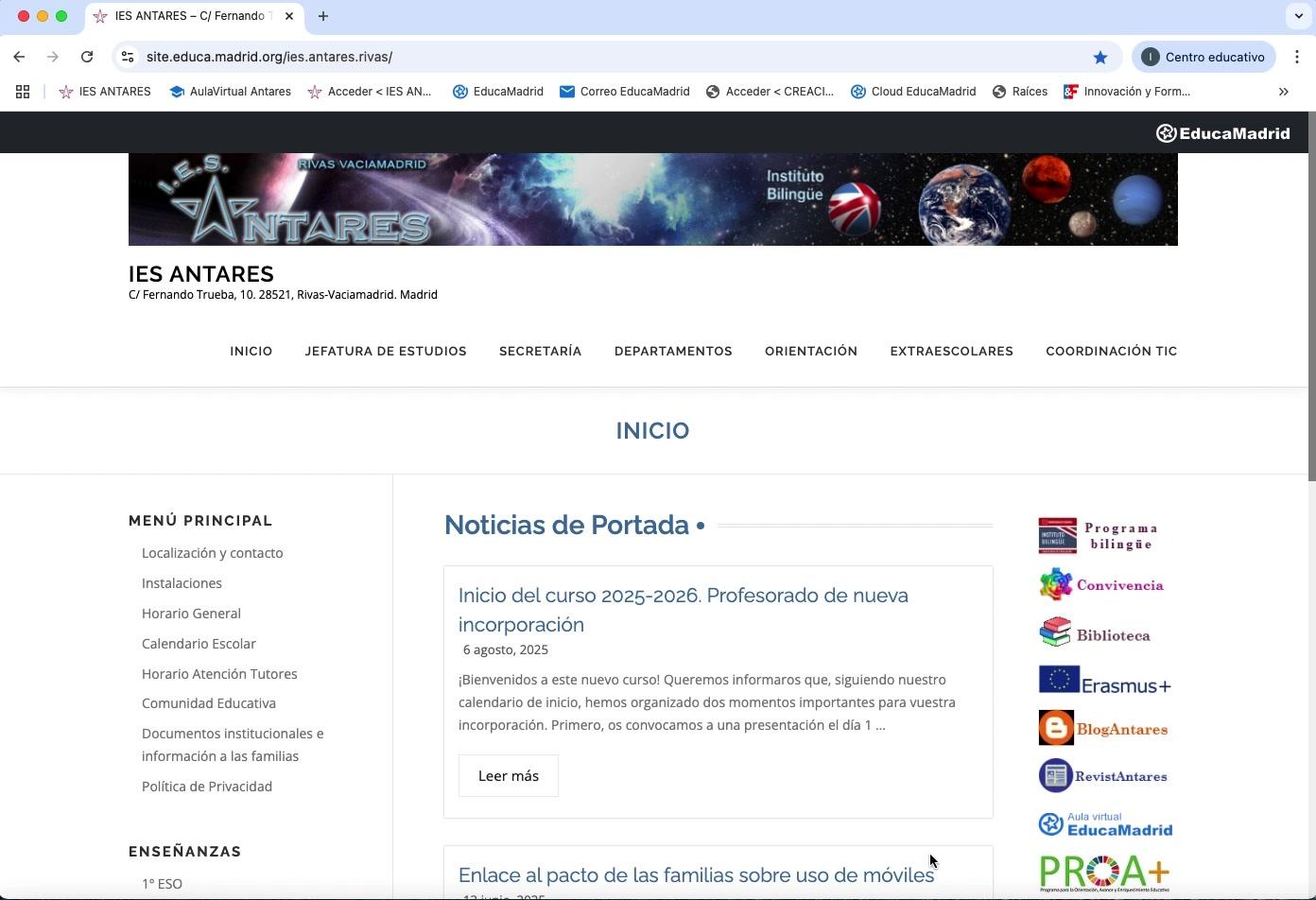
Task: Open the Innovación y Form... bookmark
Action: (x=1127, y=92)
